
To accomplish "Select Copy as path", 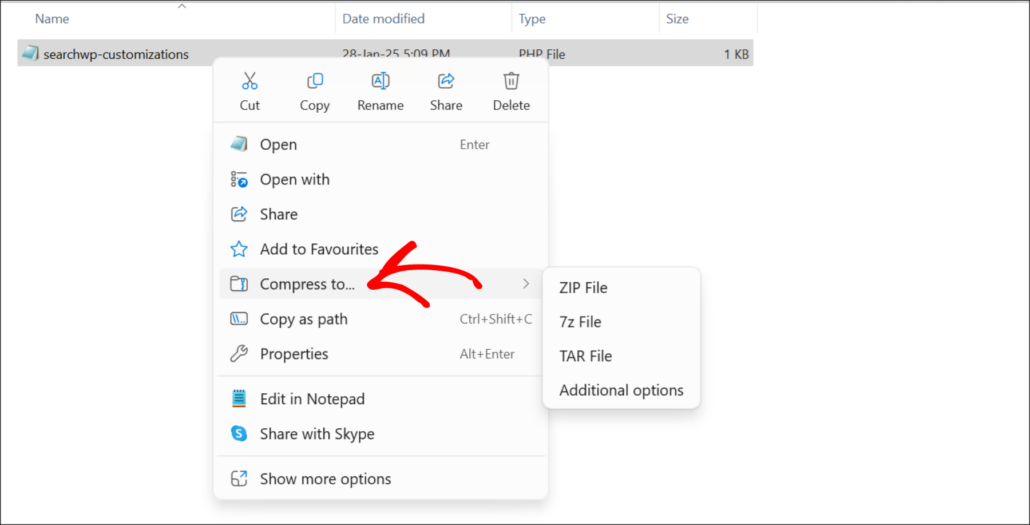I will click(x=380, y=319).
